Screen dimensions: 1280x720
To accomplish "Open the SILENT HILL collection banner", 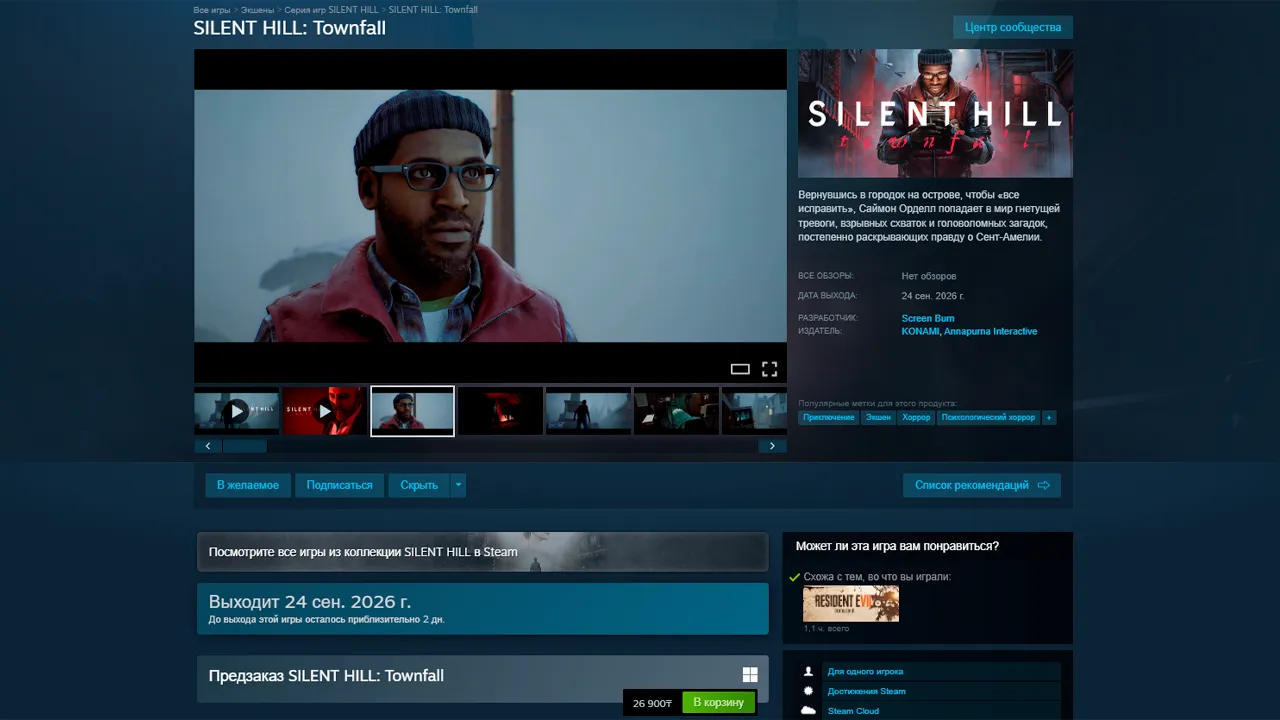I will [482, 552].
